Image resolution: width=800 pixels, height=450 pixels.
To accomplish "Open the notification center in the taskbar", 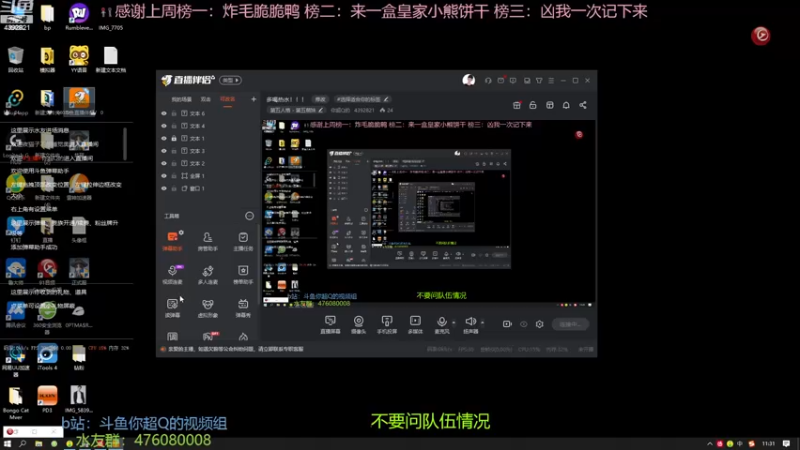I will [x=786, y=444].
